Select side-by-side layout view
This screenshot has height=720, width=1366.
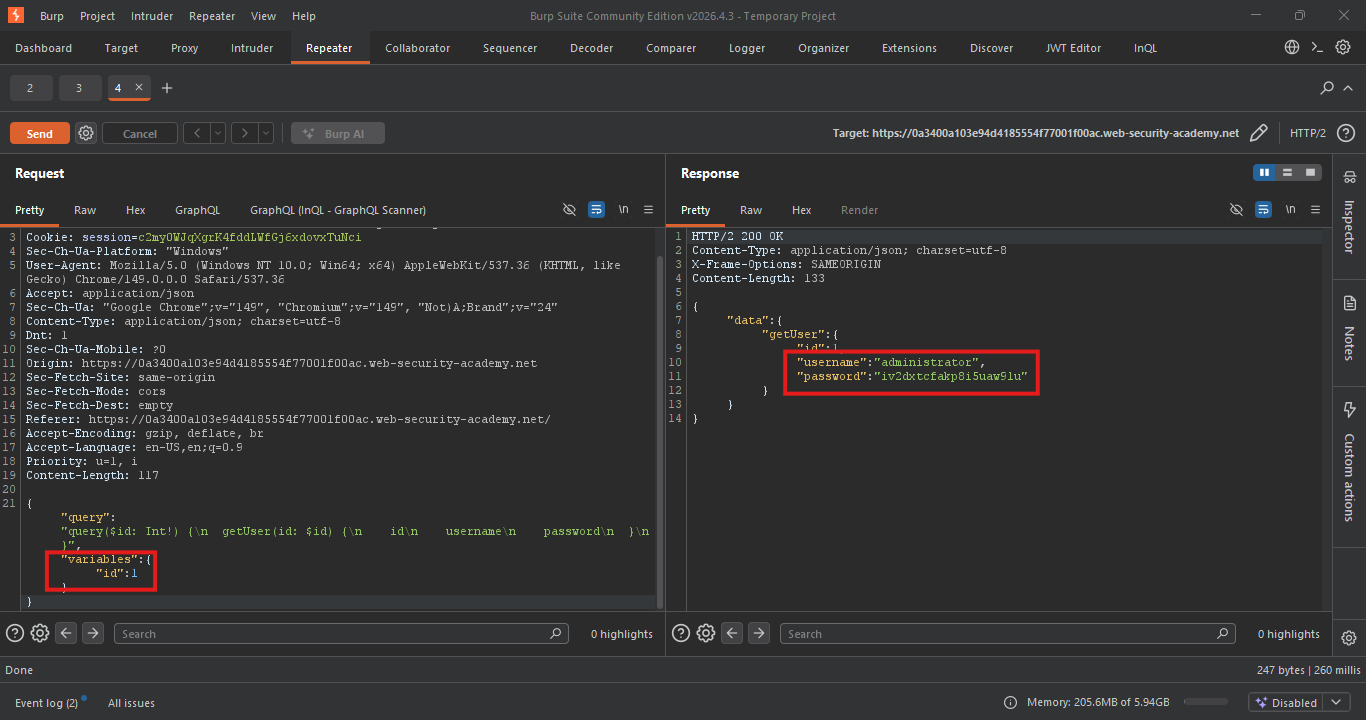coord(1265,173)
